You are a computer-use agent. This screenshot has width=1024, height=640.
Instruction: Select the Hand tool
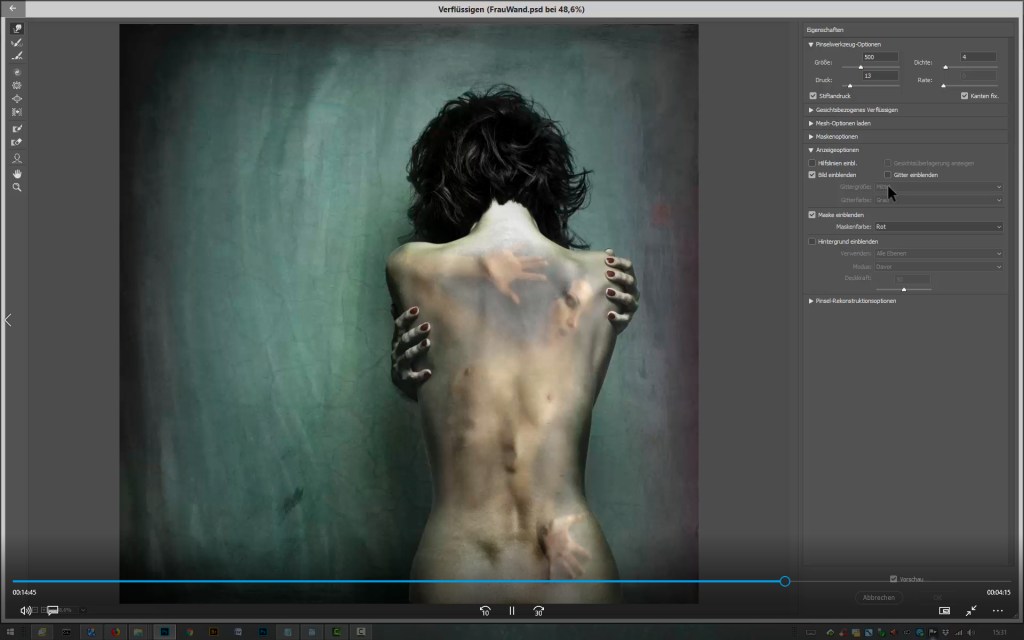pyautogui.click(x=17, y=173)
